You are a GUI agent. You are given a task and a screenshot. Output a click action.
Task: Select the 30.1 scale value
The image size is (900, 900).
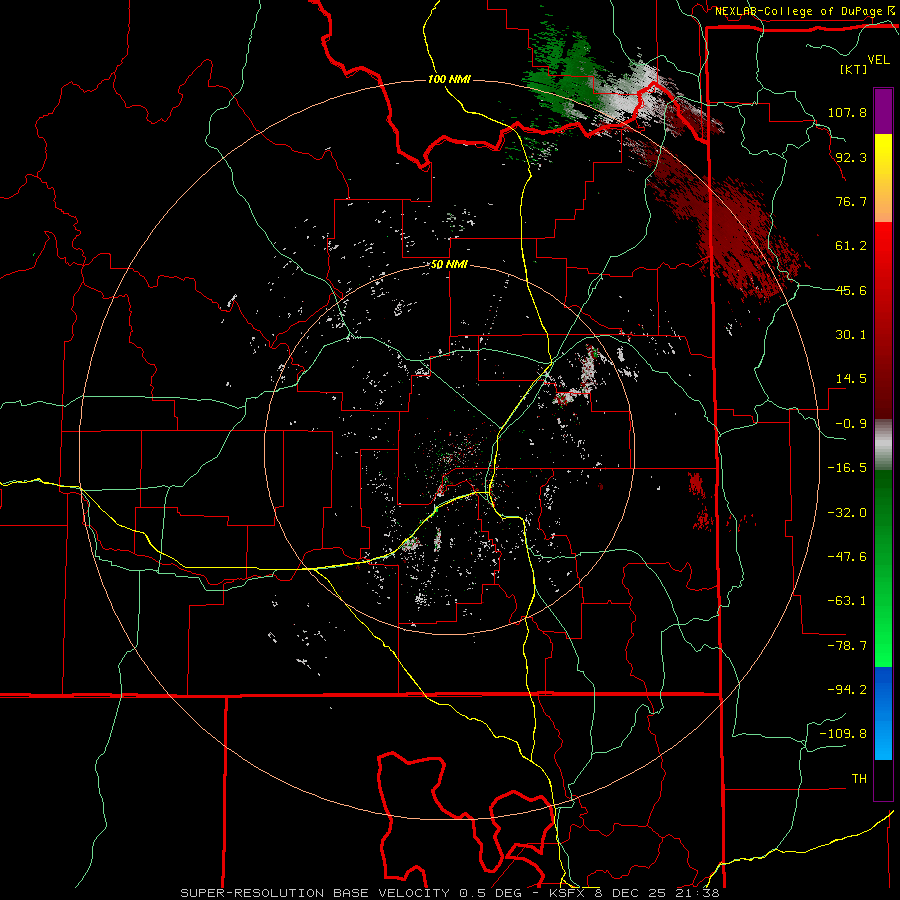[x=851, y=335]
